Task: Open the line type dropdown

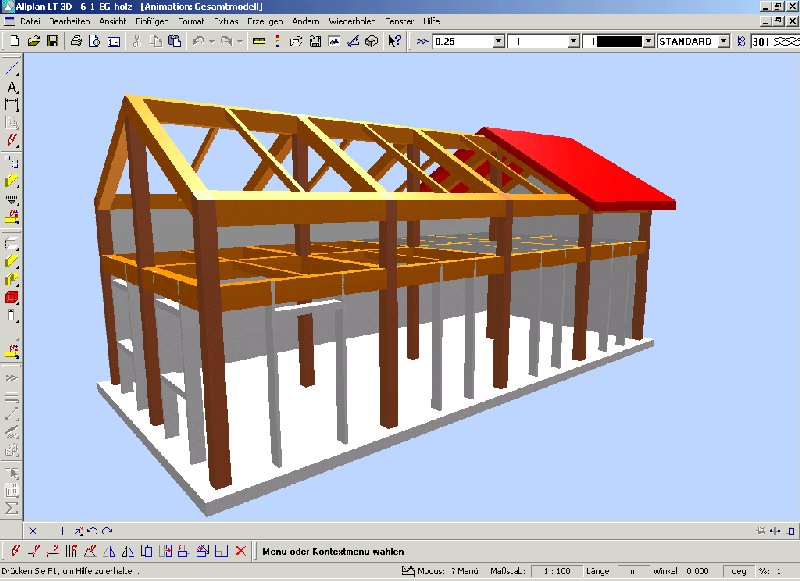Action: [x=573, y=42]
